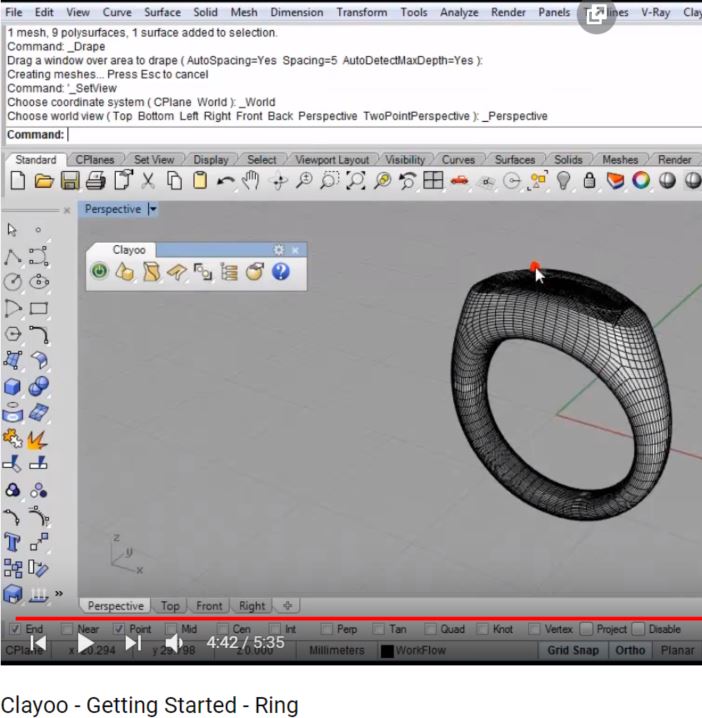Click into the Command input field
Viewport: 702px width, 718px height.
pyautogui.click(x=384, y=135)
